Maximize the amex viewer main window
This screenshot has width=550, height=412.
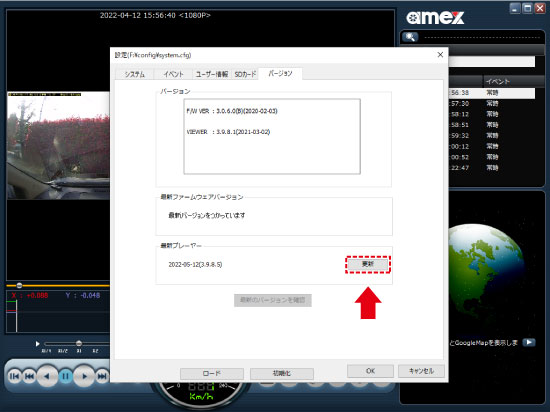click(x=527, y=8)
